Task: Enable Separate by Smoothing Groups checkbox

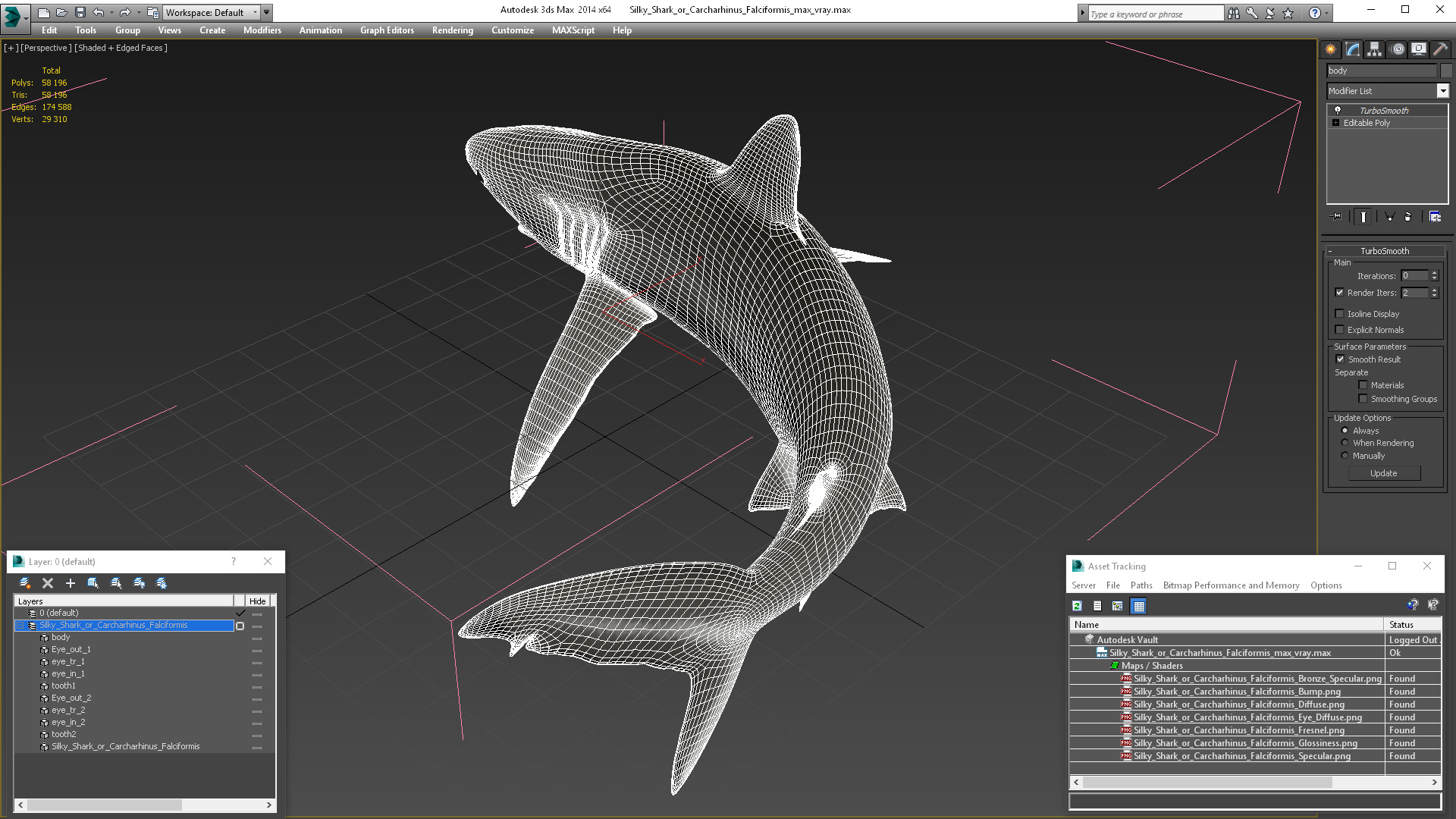Action: (1363, 399)
